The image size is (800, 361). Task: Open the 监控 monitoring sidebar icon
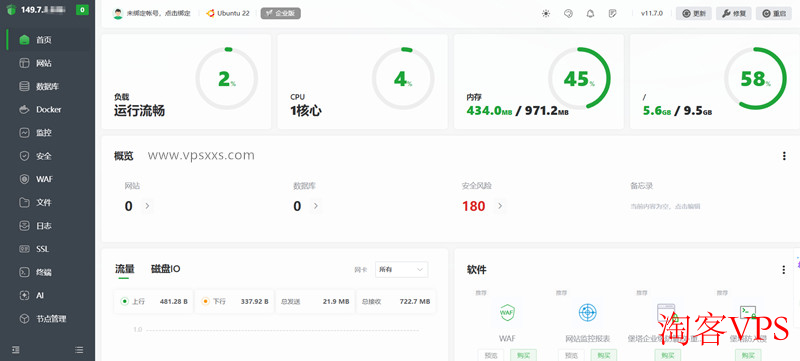(x=24, y=133)
